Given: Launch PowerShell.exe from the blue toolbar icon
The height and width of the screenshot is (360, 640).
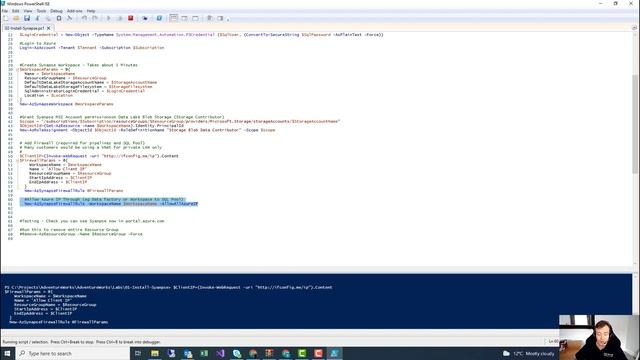Looking at the screenshot, I should click(159, 18).
